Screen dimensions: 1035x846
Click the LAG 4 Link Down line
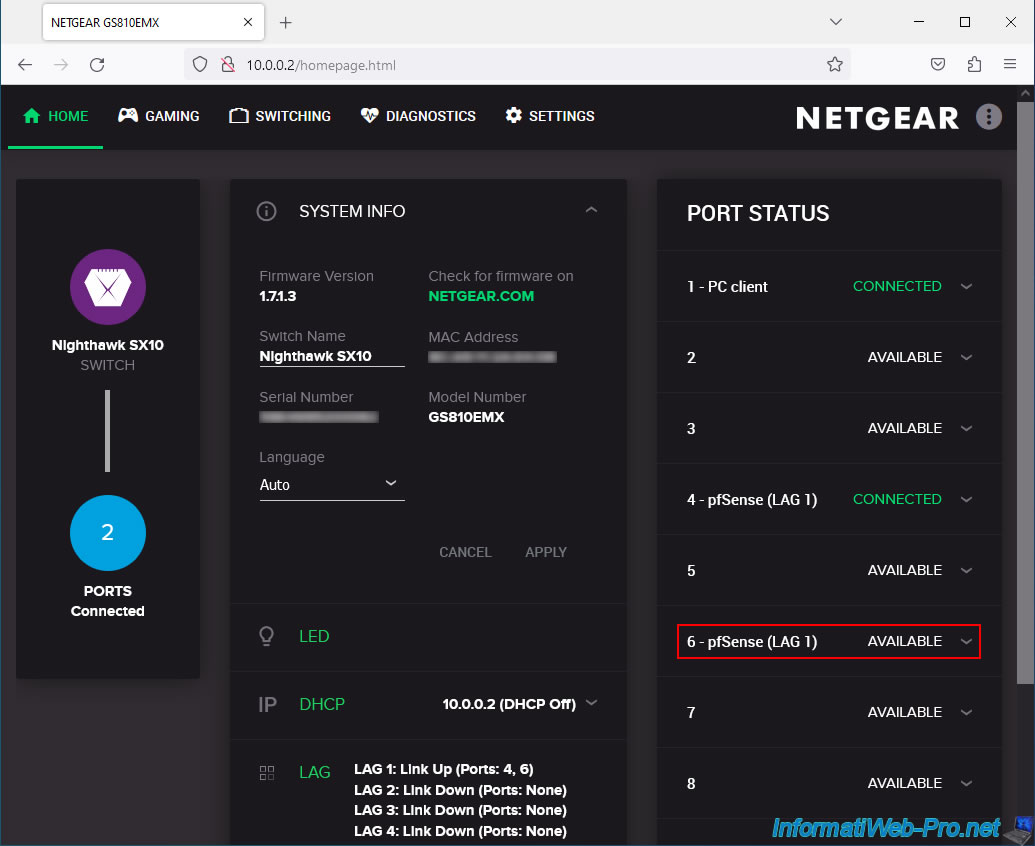[x=460, y=831]
